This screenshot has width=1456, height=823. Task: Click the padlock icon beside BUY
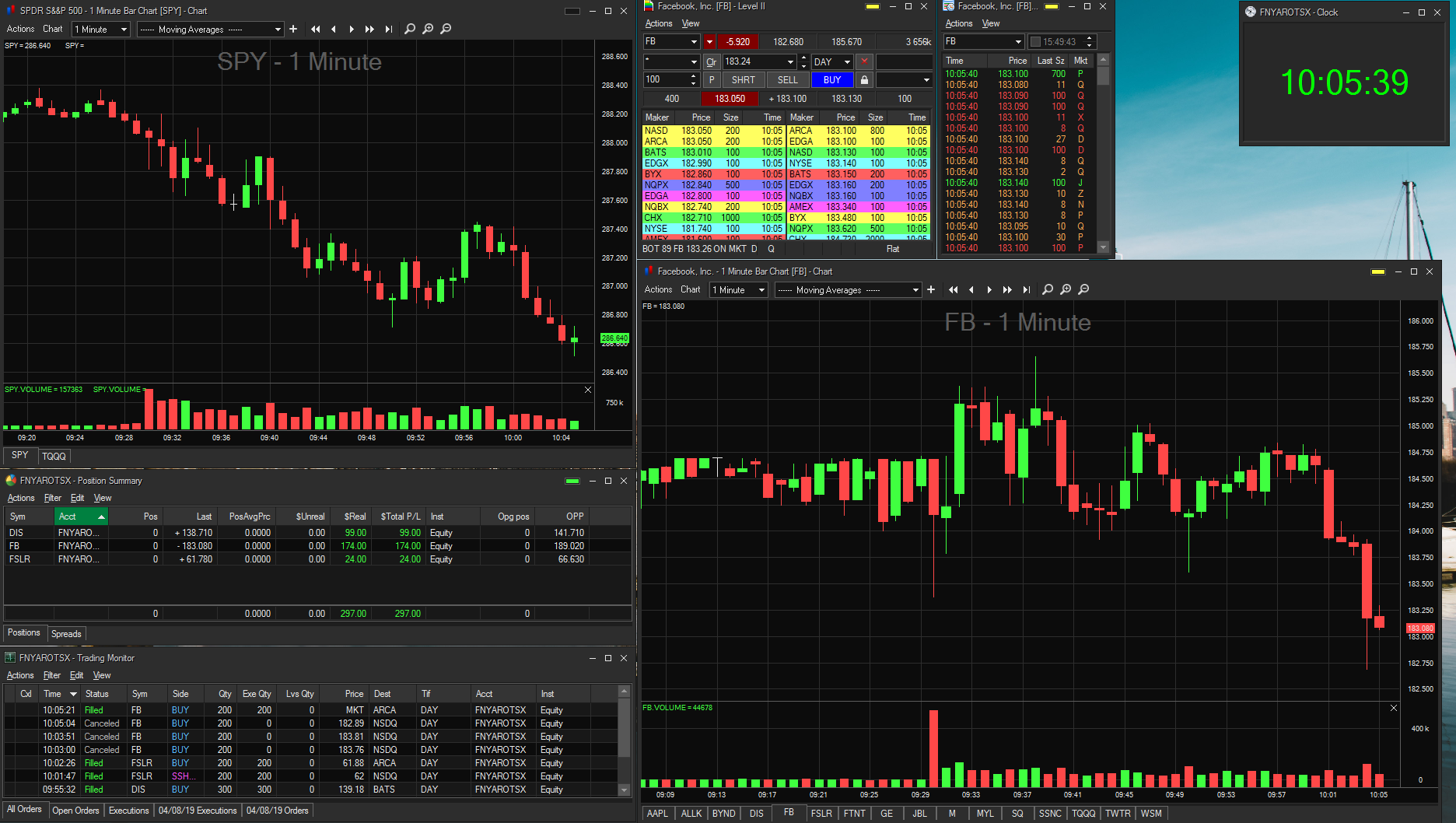click(x=864, y=80)
